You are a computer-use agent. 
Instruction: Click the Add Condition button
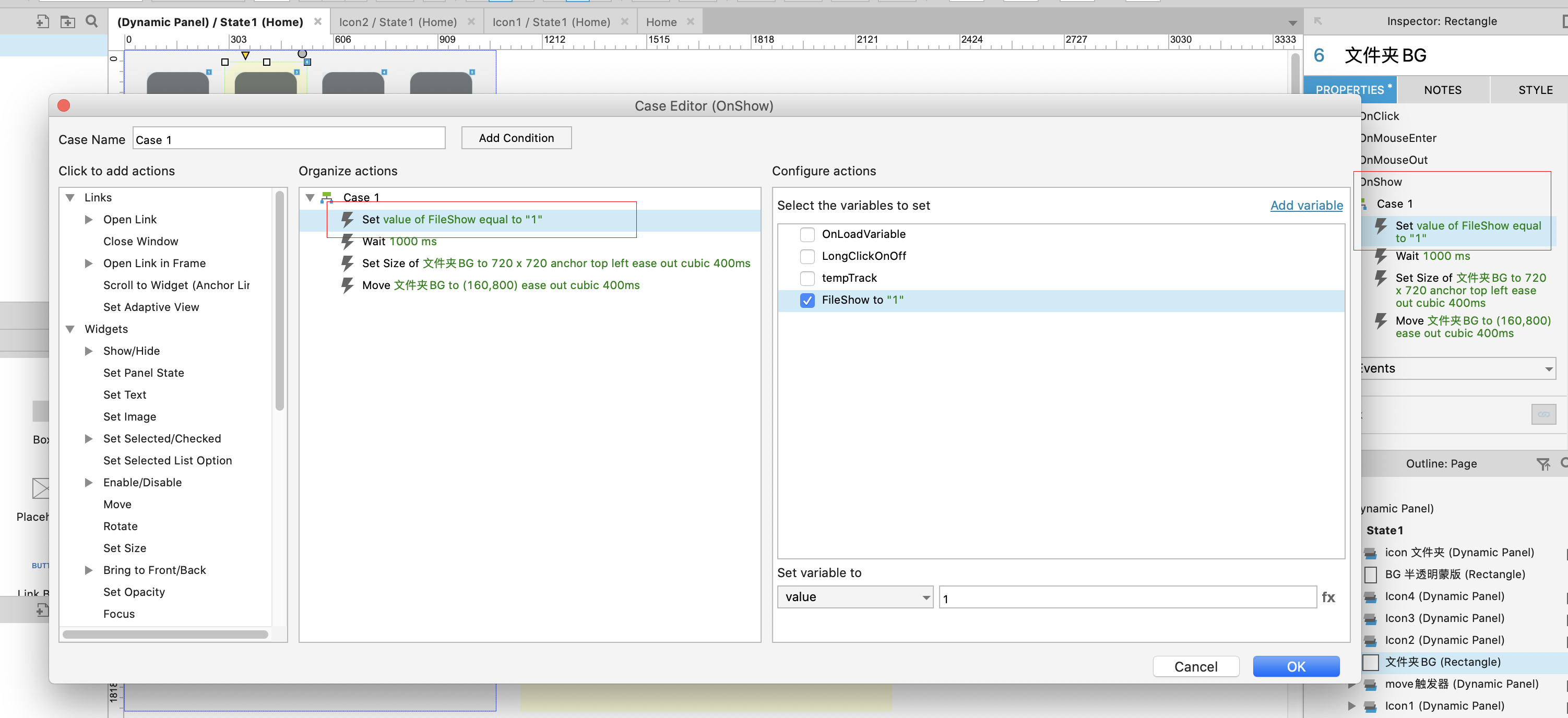(516, 138)
